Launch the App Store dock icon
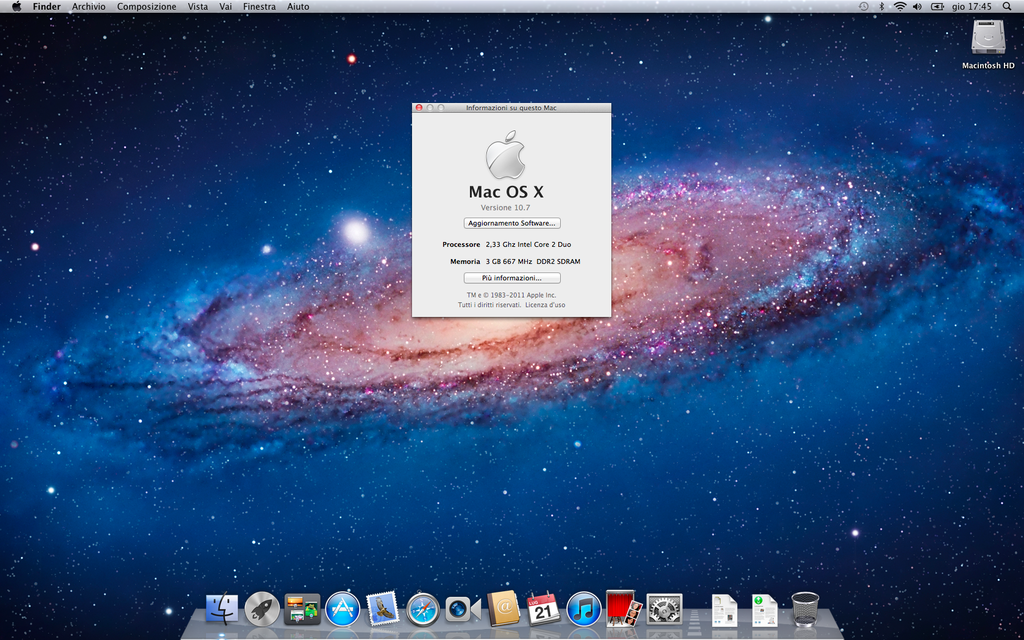The width and height of the screenshot is (1024, 640). pyautogui.click(x=342, y=609)
